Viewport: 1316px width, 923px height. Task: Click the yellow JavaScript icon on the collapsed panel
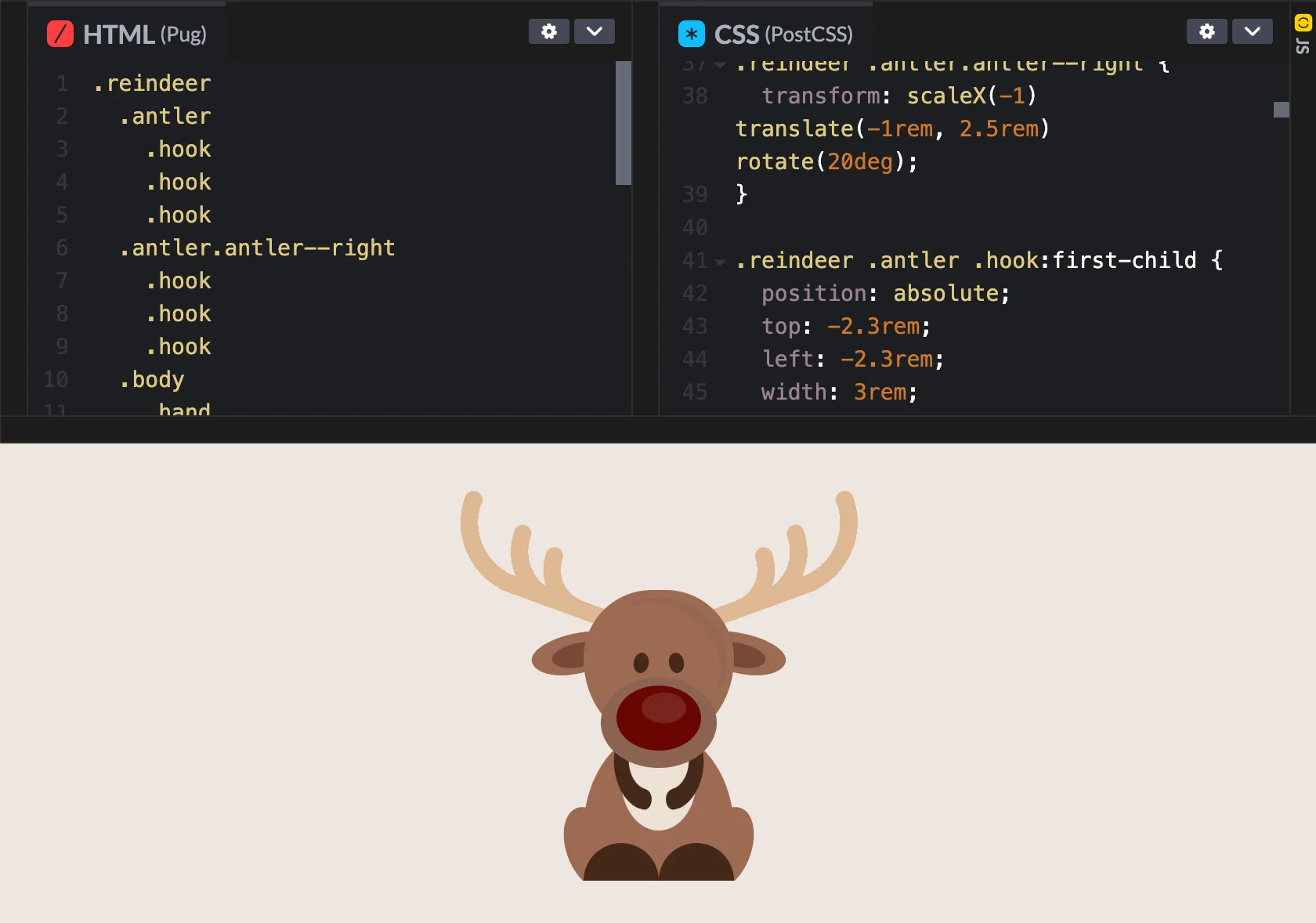pos(1303,22)
